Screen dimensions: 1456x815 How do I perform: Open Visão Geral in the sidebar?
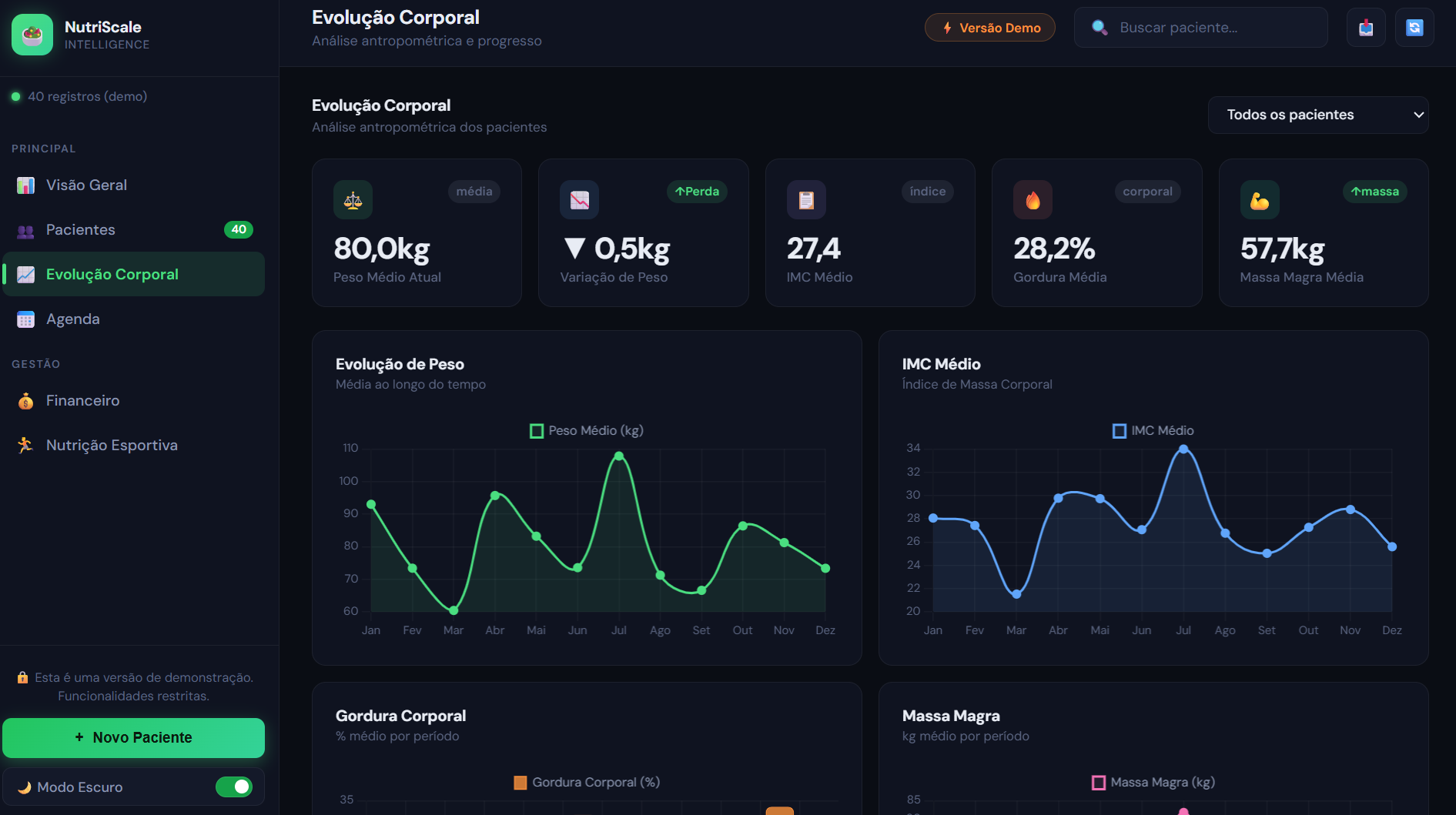(134, 185)
